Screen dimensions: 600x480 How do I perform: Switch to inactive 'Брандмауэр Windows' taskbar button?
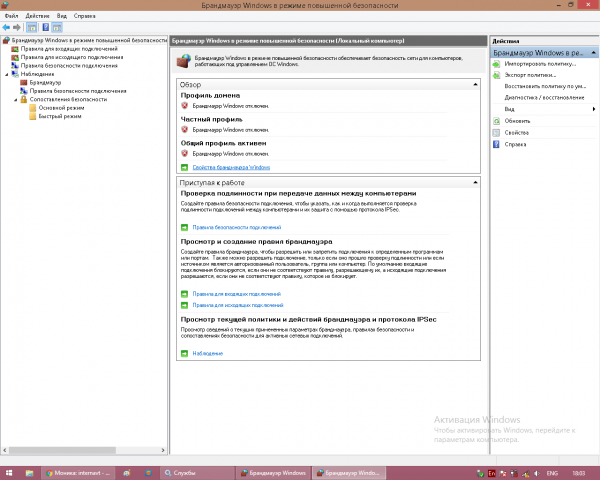point(273,473)
